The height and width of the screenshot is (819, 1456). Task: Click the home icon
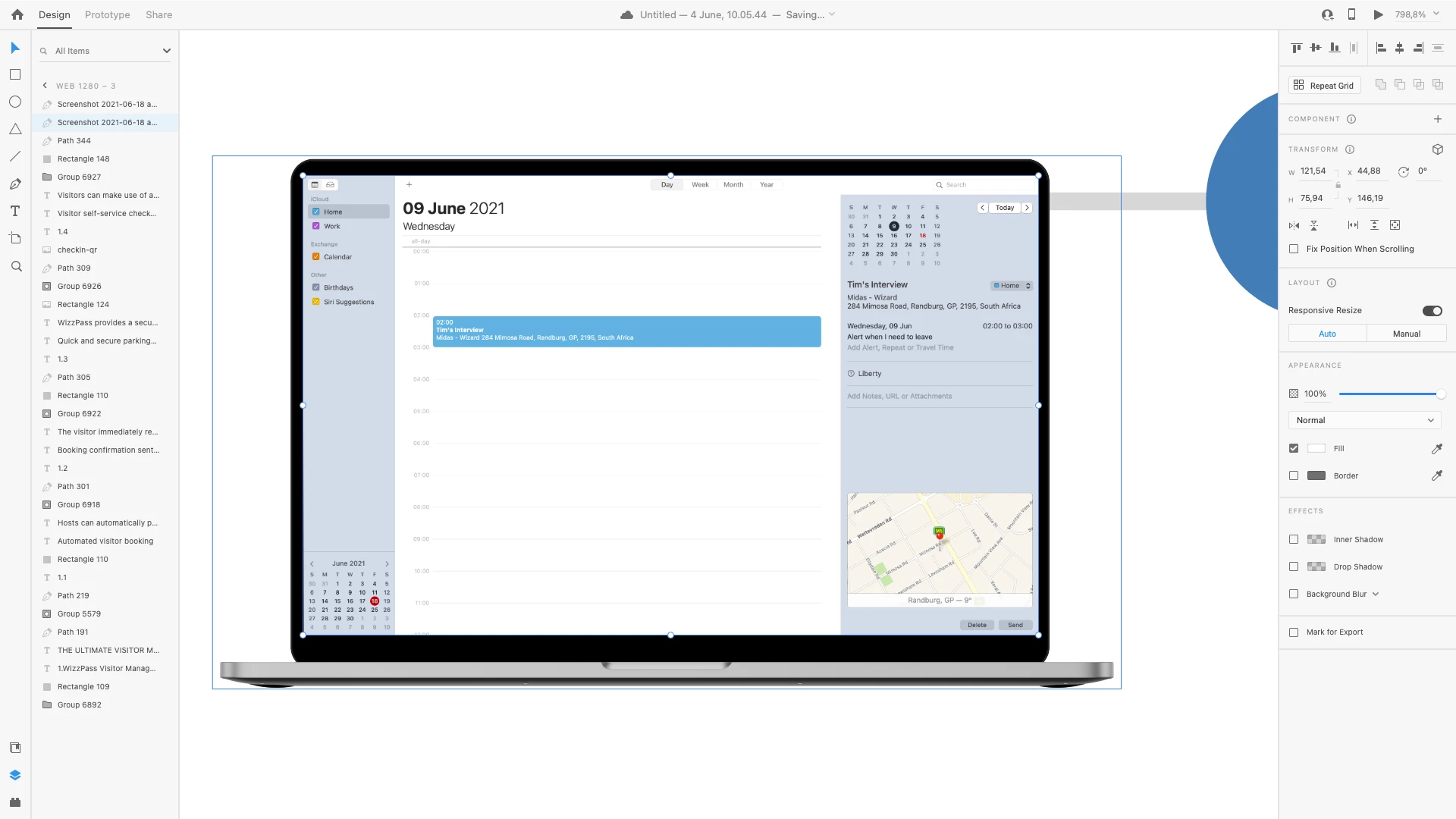click(17, 14)
